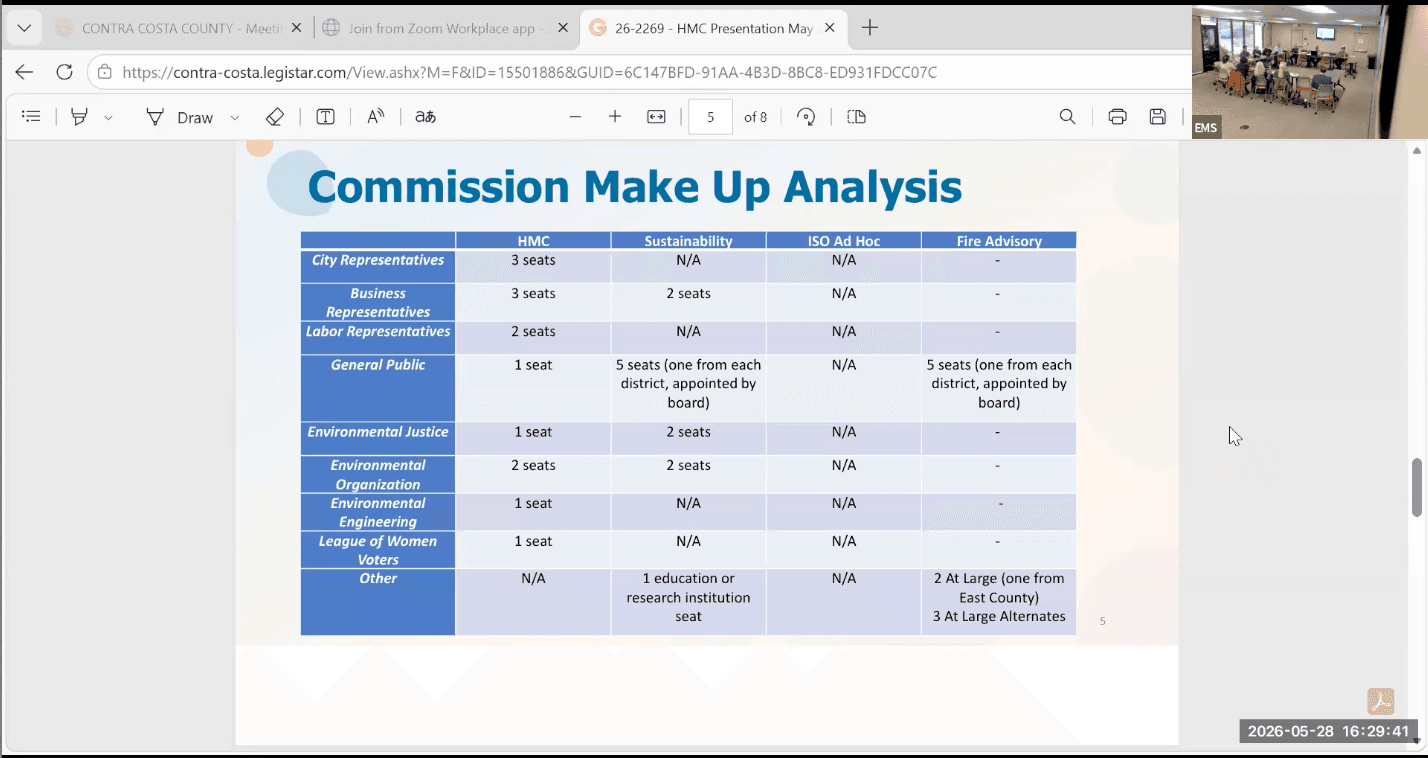
Task: Click the HMC column header
Action: click(533, 241)
